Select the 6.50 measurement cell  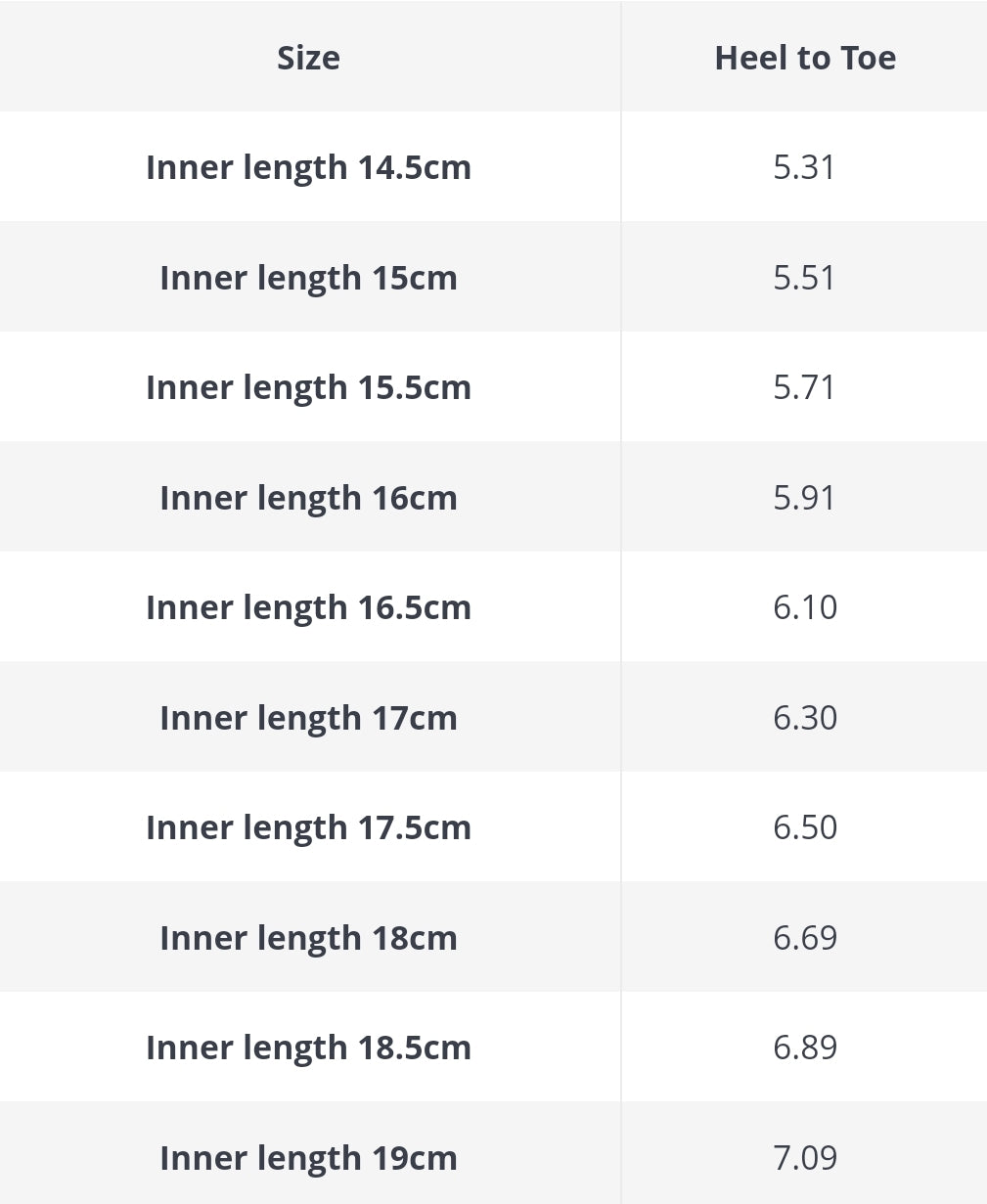point(805,827)
